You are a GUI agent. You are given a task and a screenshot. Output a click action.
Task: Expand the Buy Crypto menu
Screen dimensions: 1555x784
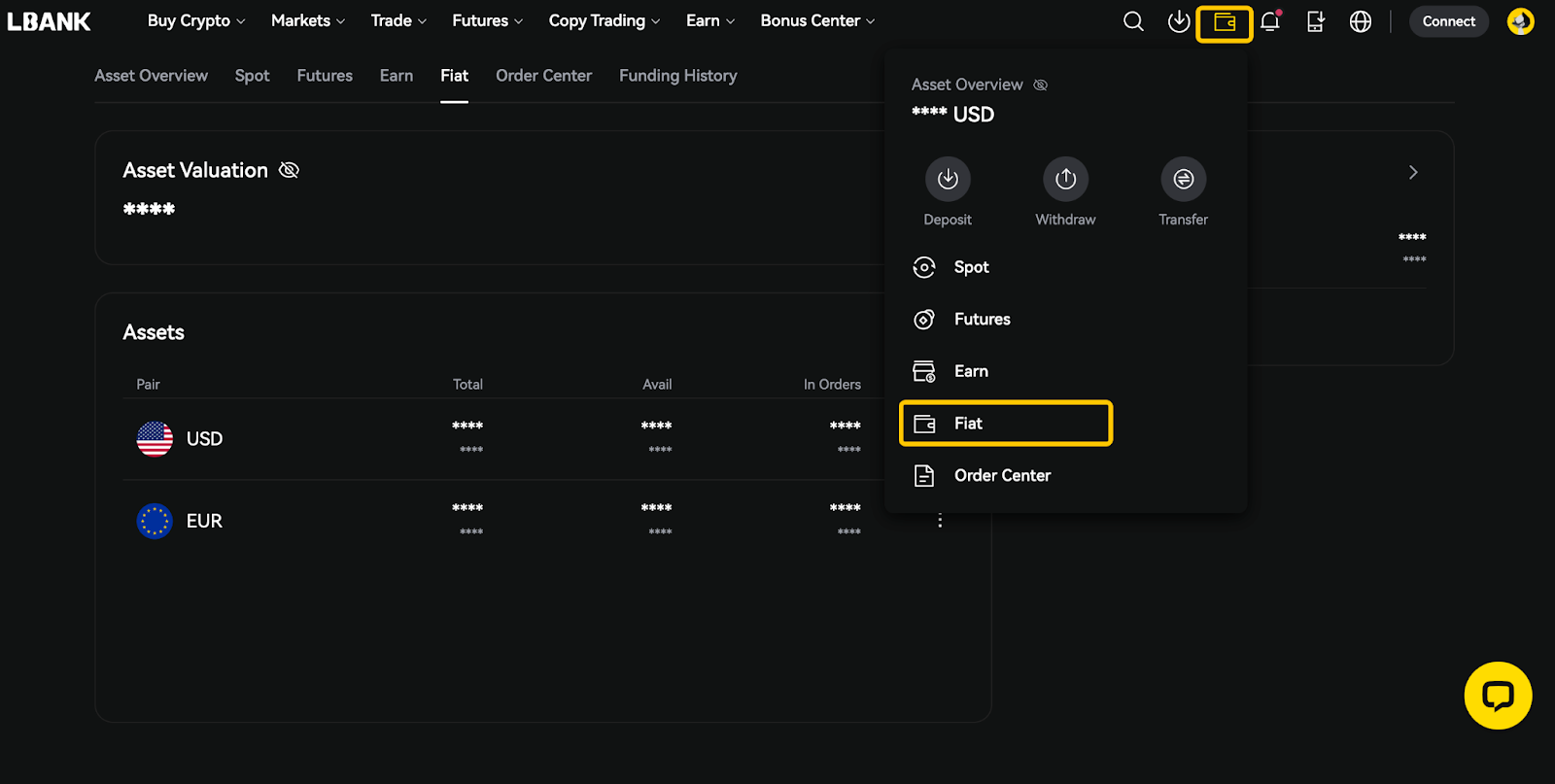click(x=195, y=20)
